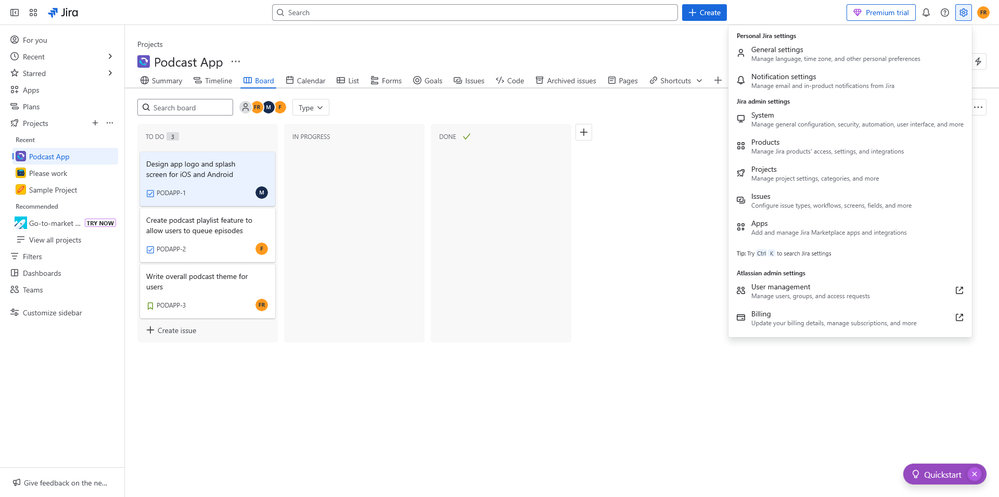999x497 pixels.
Task: Click the notifications bell icon
Action: pos(926,13)
